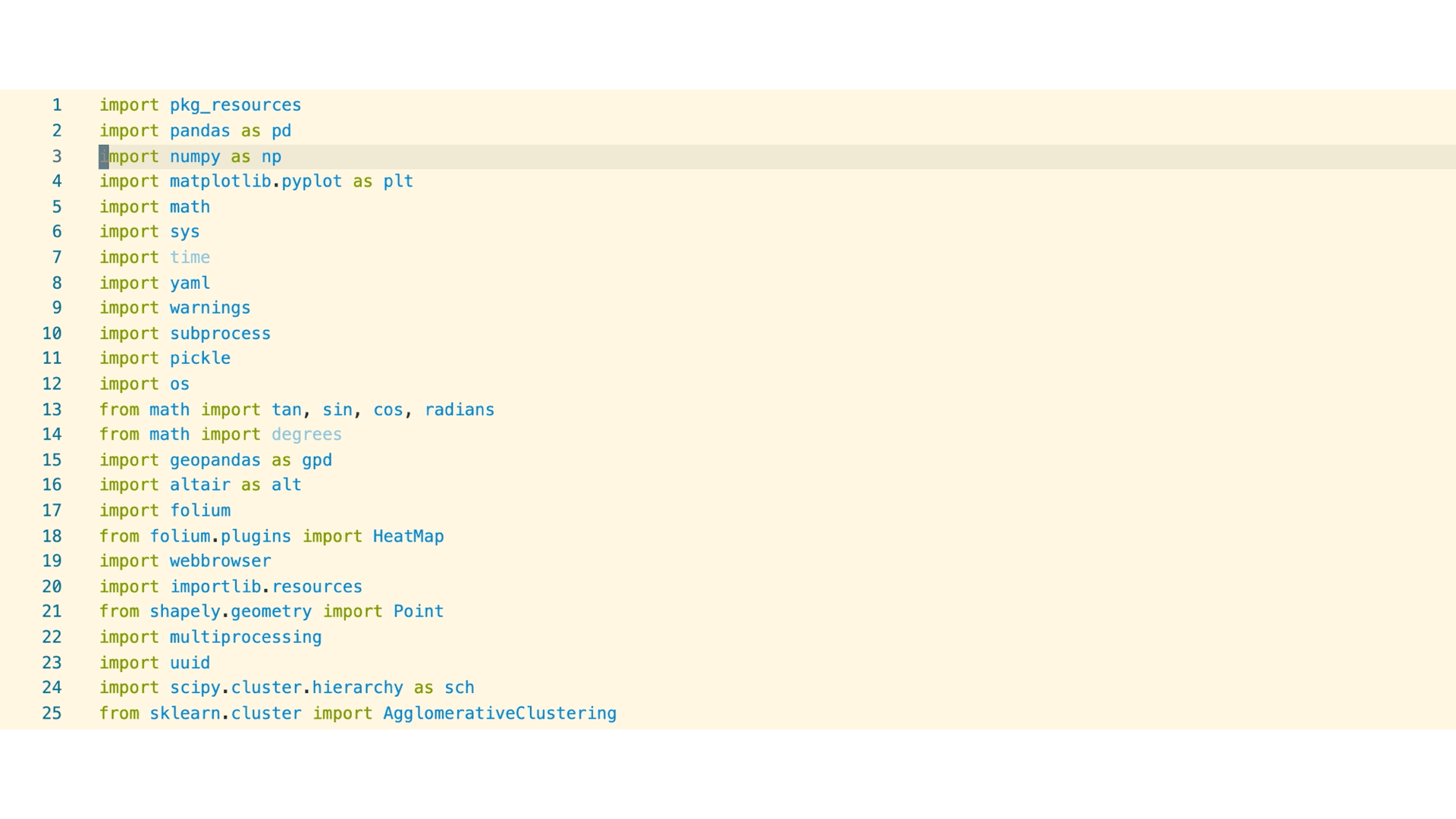Open line 8 yaml import entry
Viewport: 1456px width, 819px height.
tap(189, 283)
